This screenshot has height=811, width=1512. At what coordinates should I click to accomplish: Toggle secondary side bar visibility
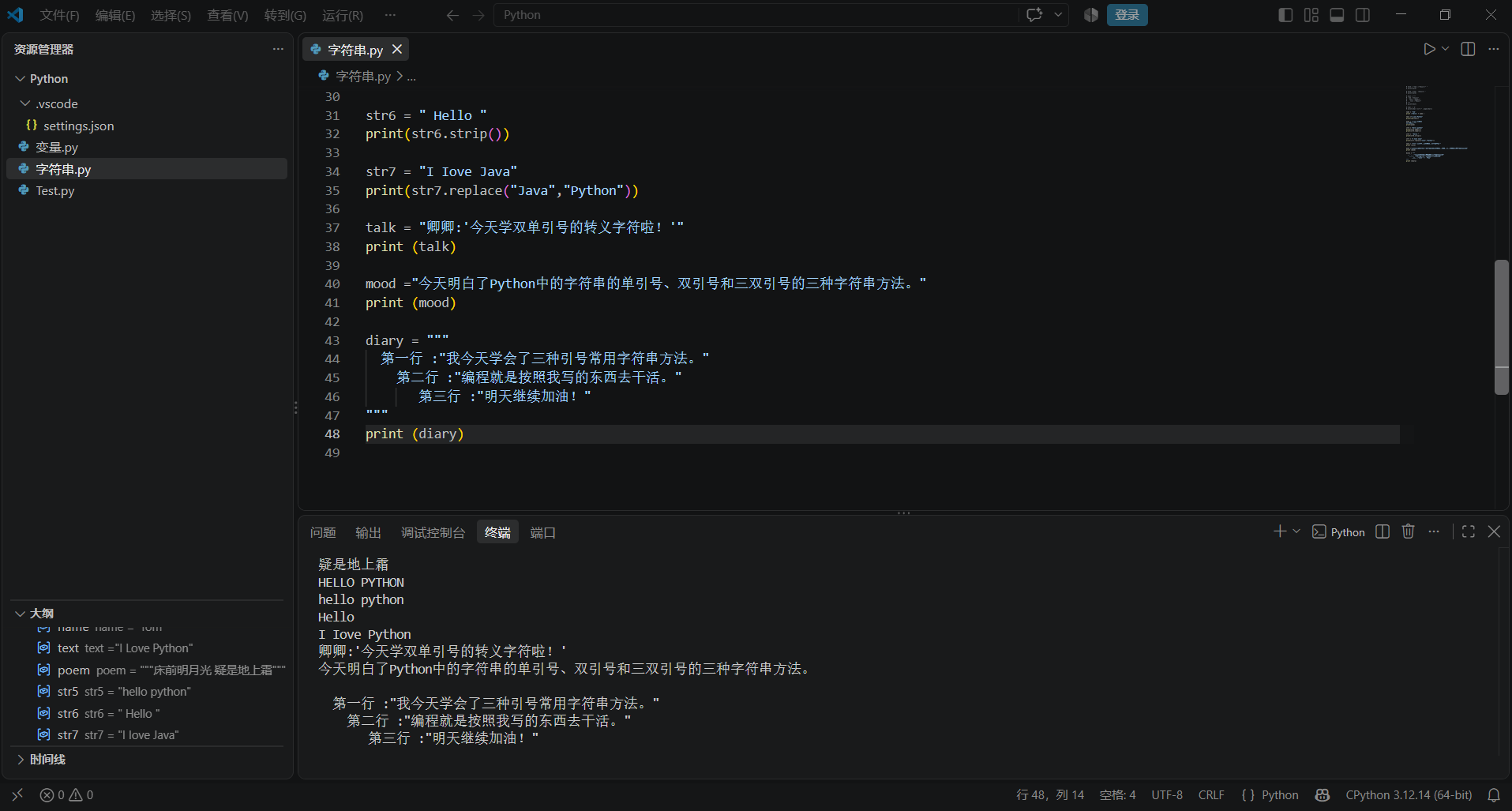tap(1363, 15)
